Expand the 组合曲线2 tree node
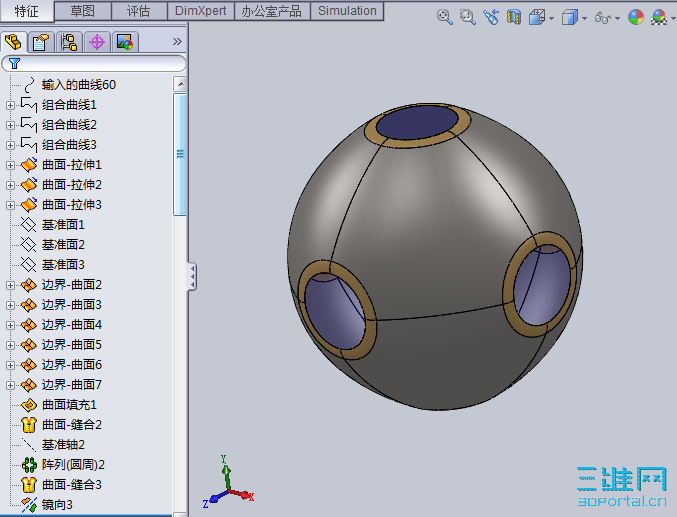 10,125
